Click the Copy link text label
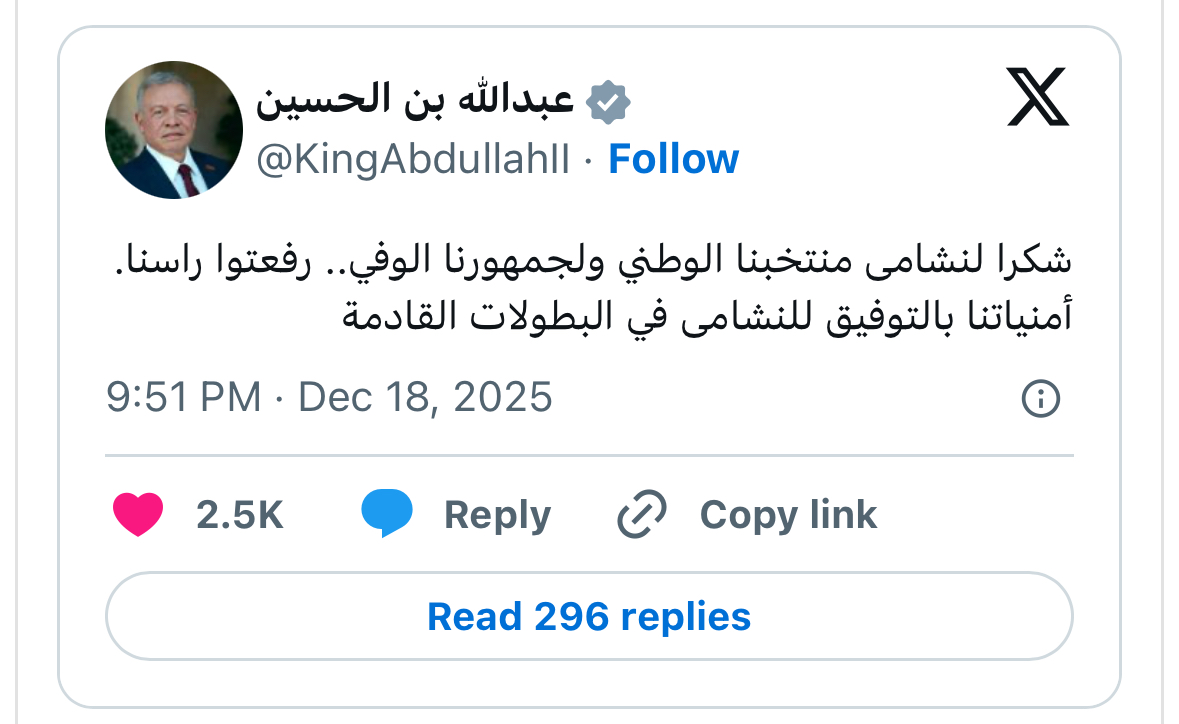The width and height of the screenshot is (1179, 724). (x=788, y=515)
